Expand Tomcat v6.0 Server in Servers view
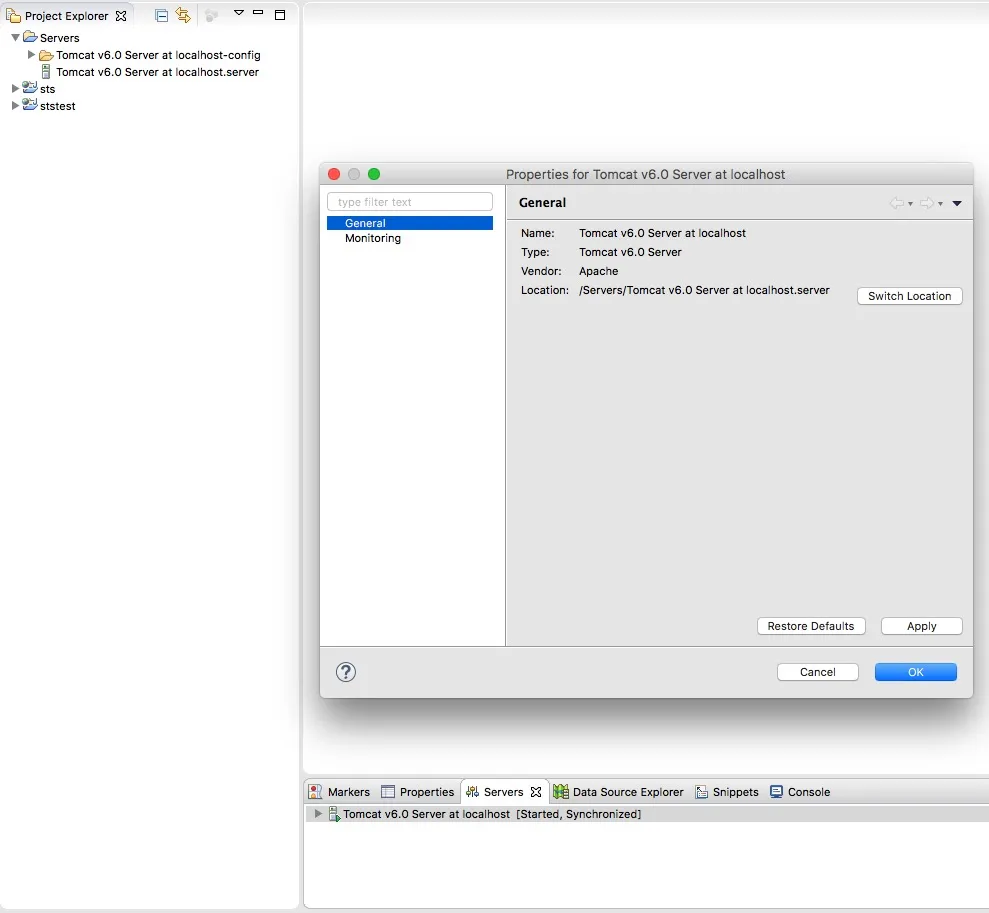Viewport: 989px width, 913px height. (318, 813)
